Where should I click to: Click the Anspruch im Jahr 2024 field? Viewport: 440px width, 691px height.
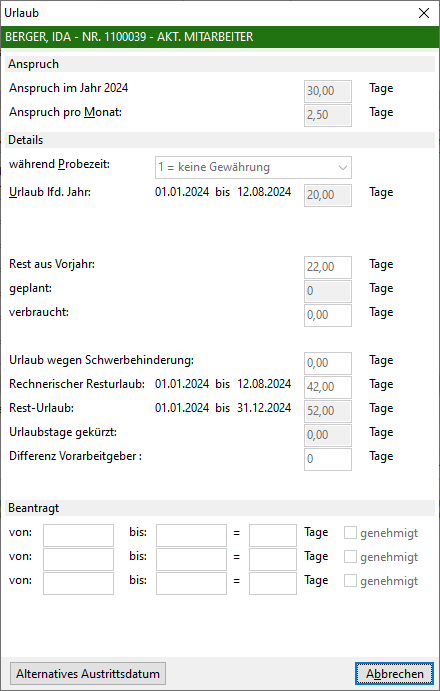click(328, 91)
